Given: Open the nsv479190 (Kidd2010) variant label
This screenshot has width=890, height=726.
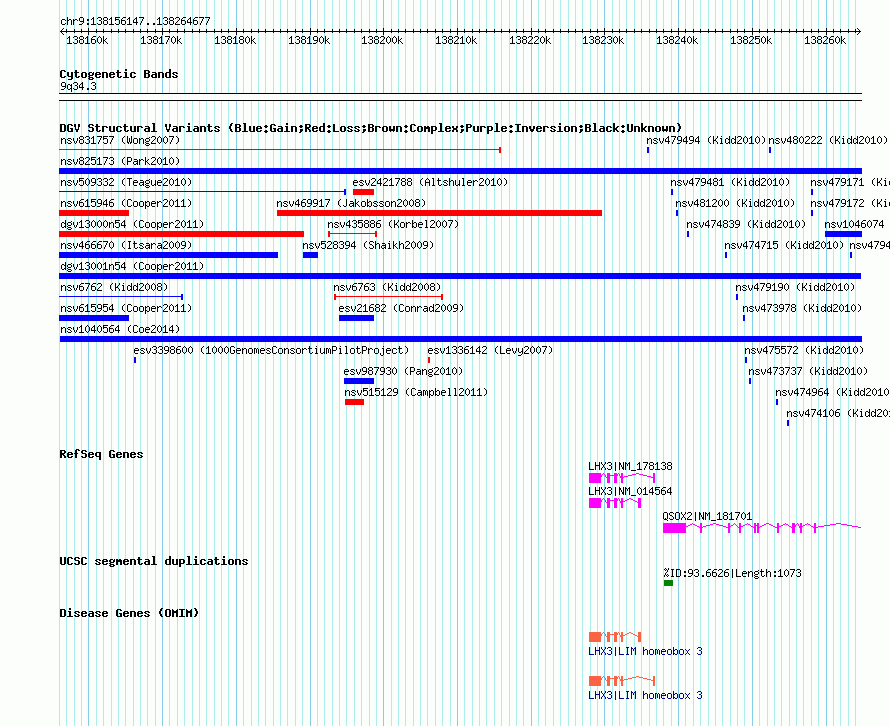Looking at the screenshot, I should 795,287.
